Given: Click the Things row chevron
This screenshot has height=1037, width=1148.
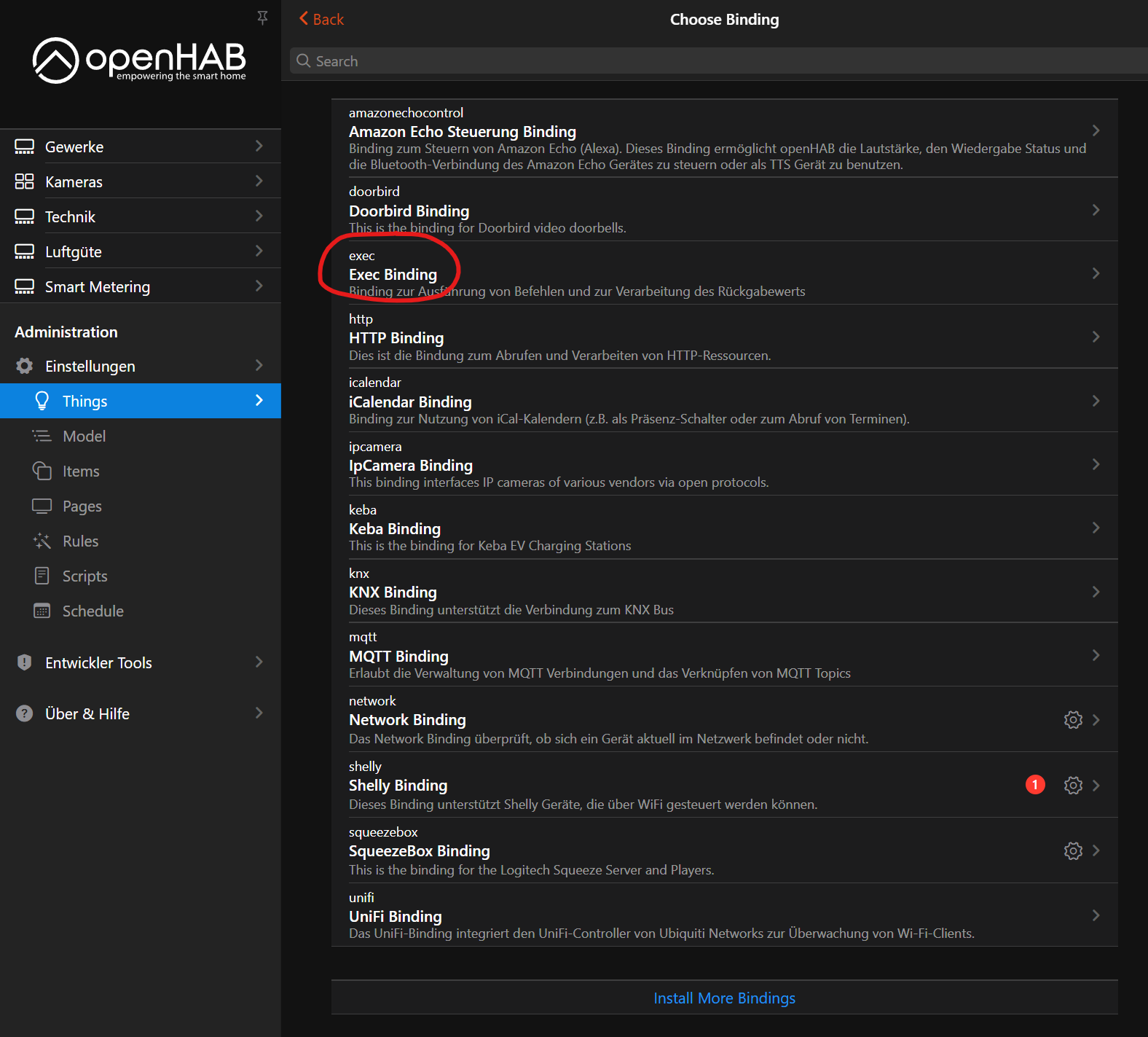Looking at the screenshot, I should point(259,400).
